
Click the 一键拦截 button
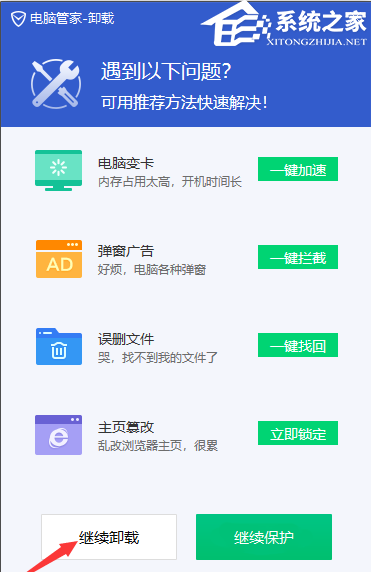click(298, 257)
